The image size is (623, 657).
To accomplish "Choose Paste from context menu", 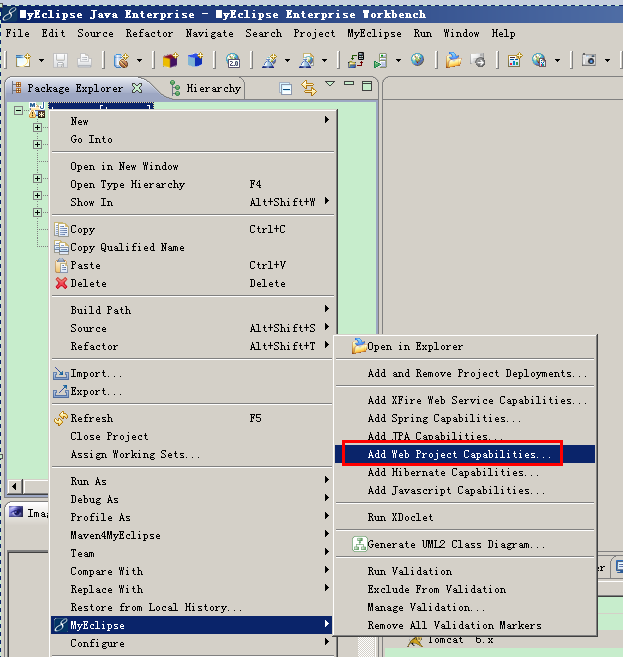I will point(193,266).
